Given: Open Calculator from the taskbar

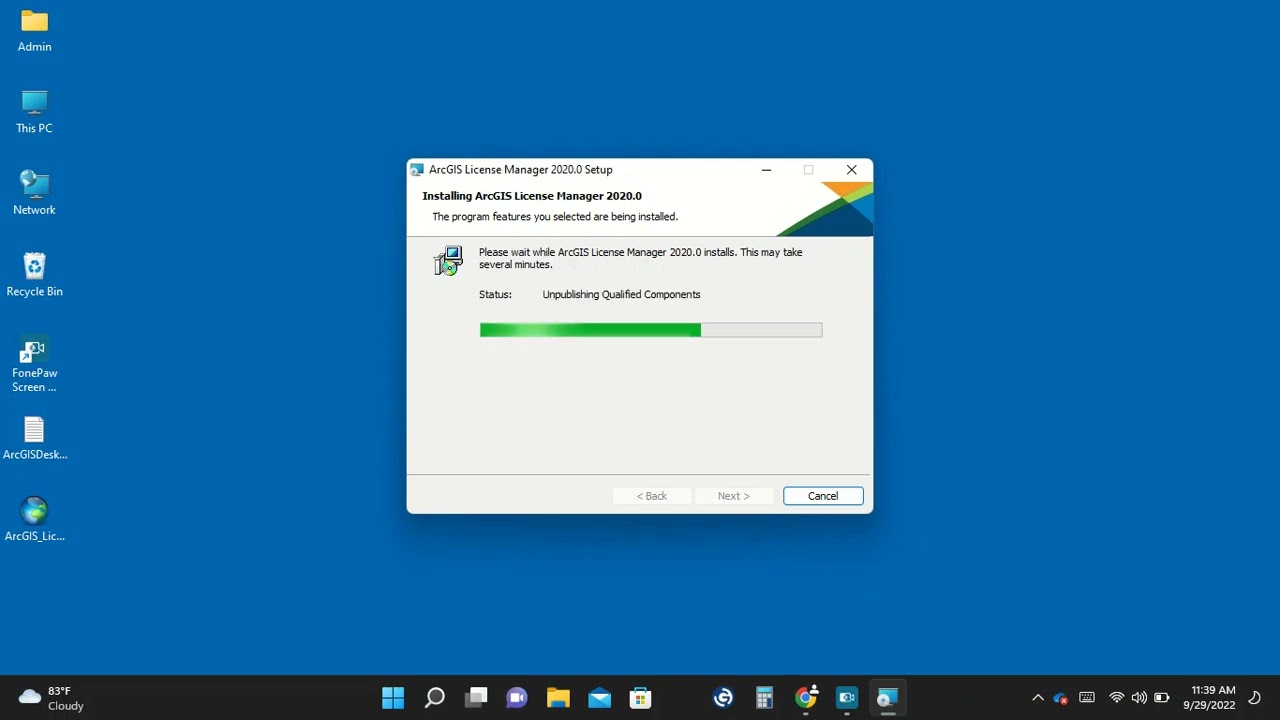Looking at the screenshot, I should pyautogui.click(x=764, y=698).
